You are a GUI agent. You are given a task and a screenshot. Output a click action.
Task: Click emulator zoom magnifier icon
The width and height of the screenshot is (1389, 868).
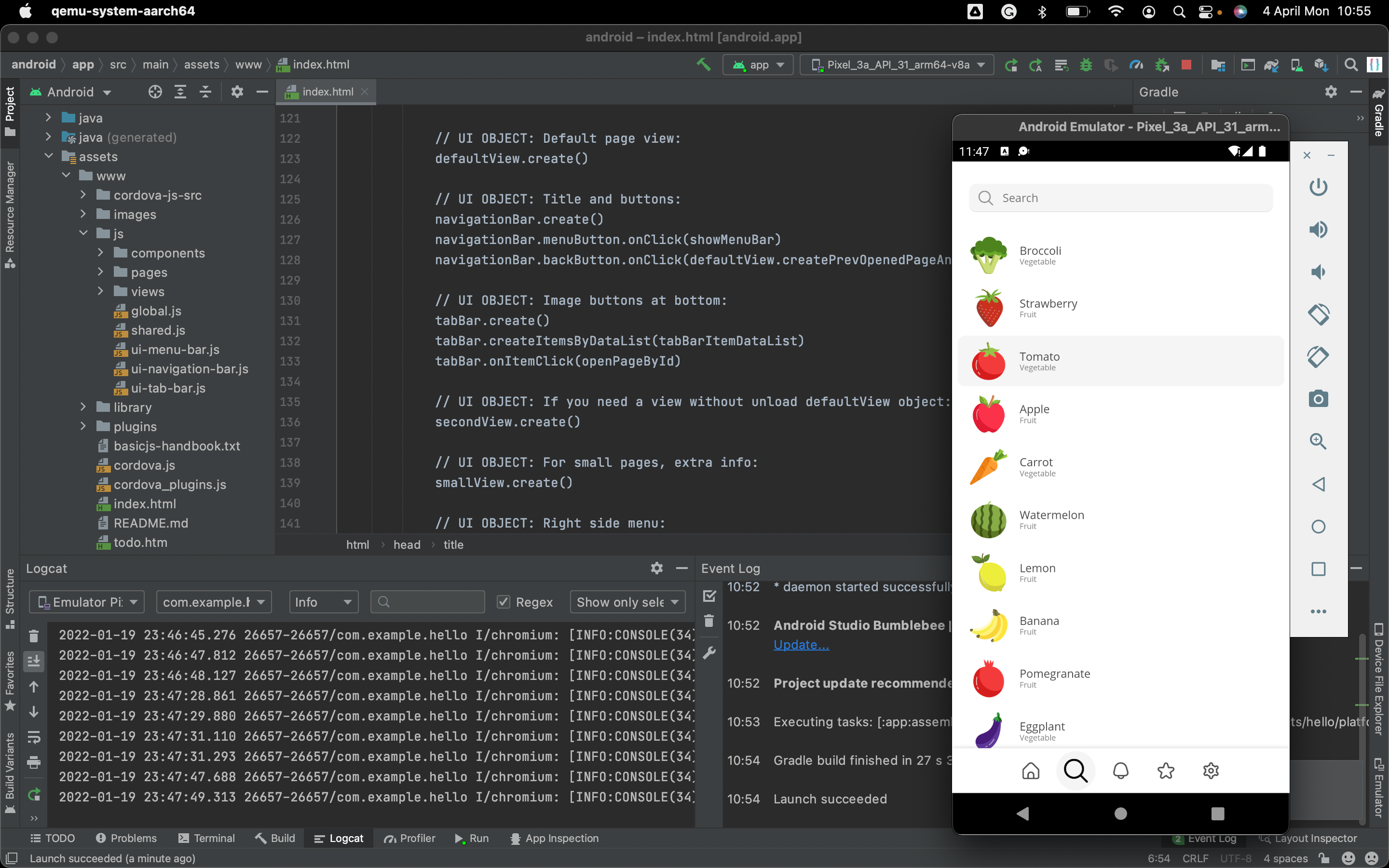1318,441
